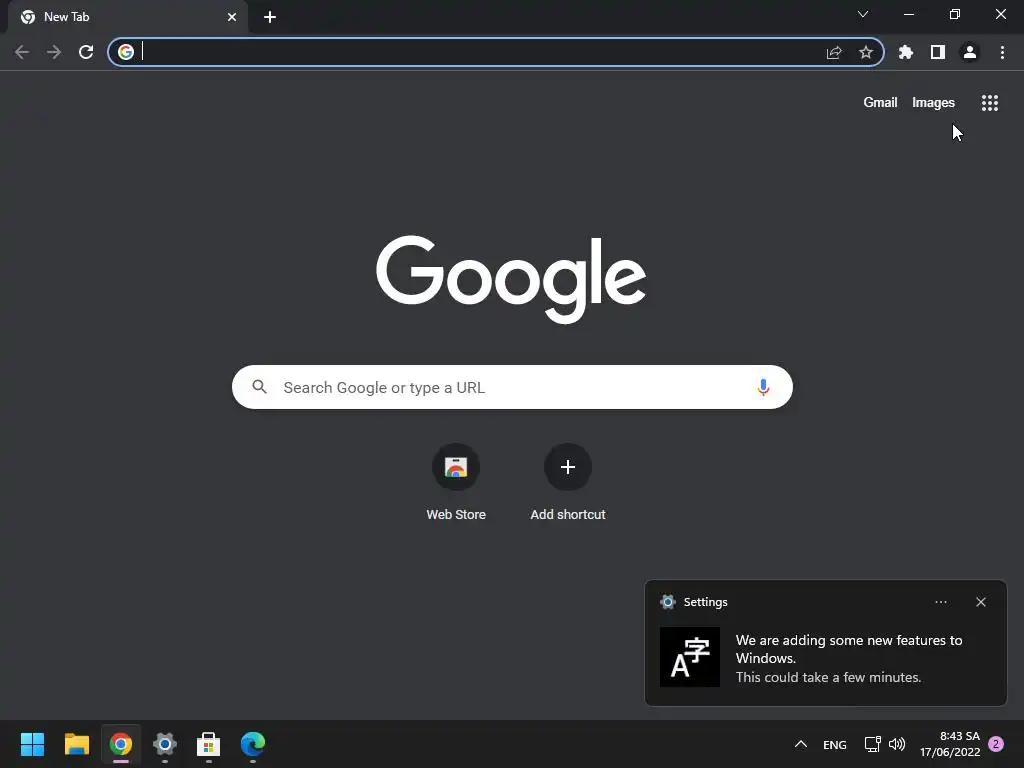1024x768 pixels.
Task: Launch Microsoft Edge from the taskbar
Action: click(x=253, y=744)
